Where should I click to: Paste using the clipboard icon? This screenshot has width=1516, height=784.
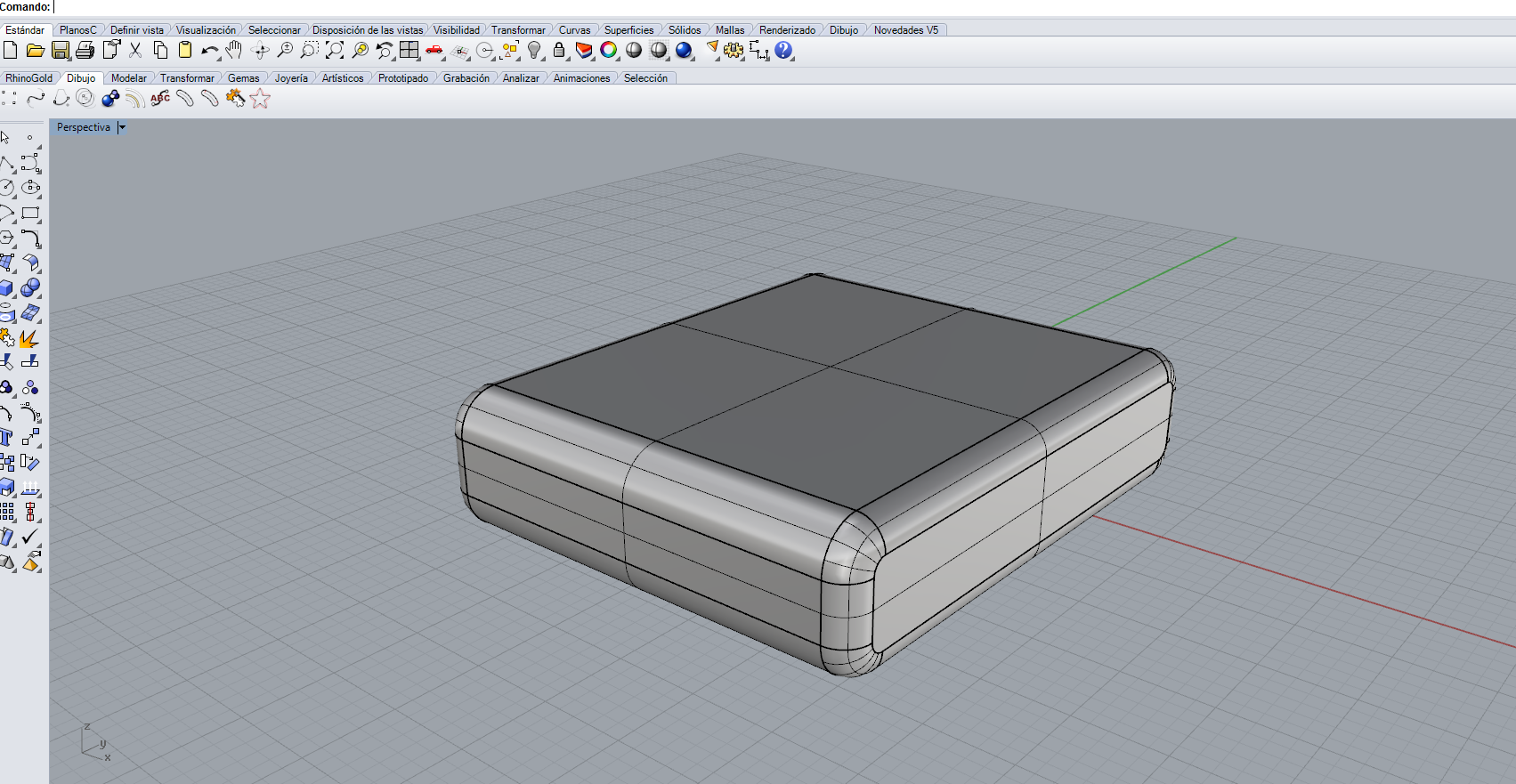tap(185, 51)
